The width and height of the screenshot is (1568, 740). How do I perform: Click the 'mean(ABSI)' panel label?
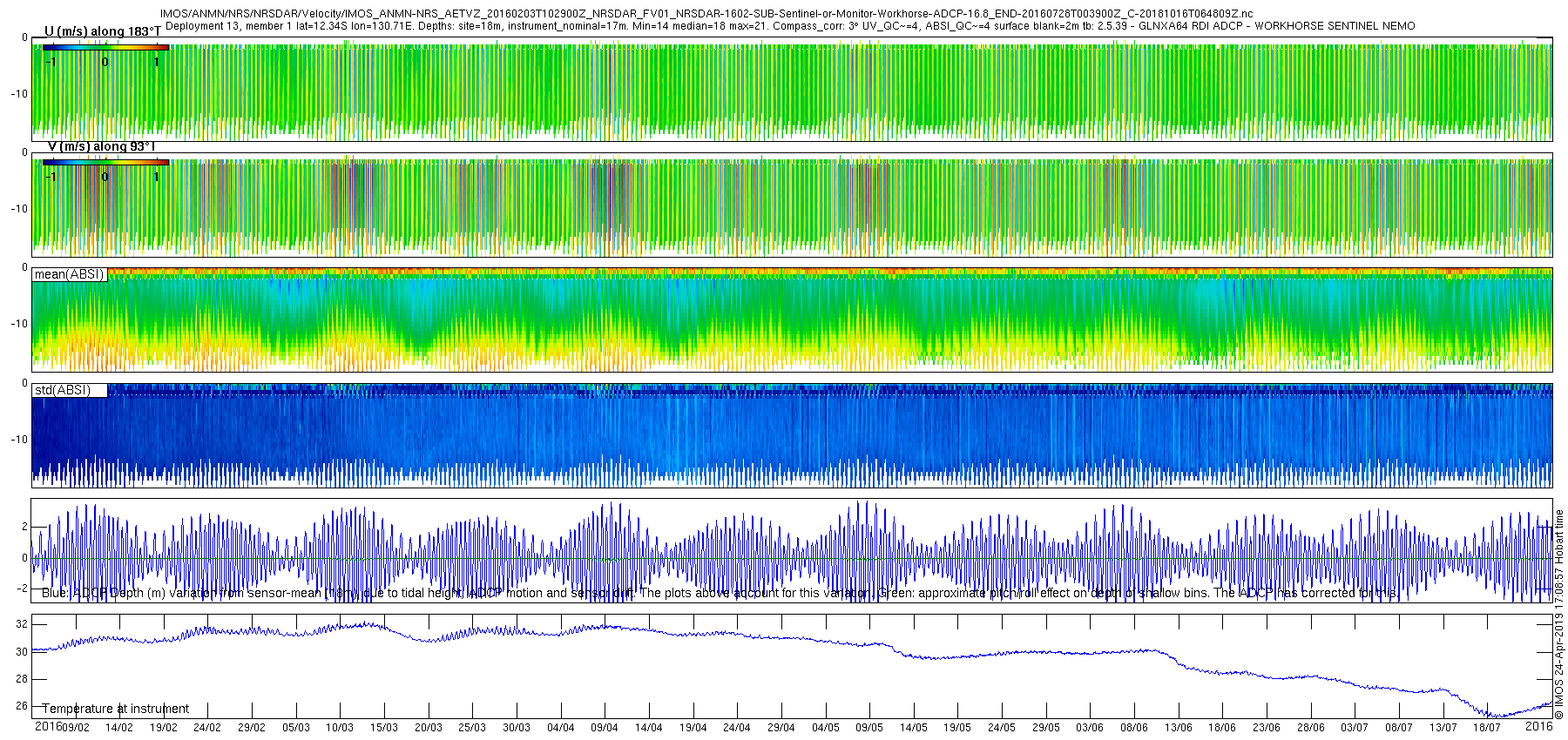pos(69,274)
